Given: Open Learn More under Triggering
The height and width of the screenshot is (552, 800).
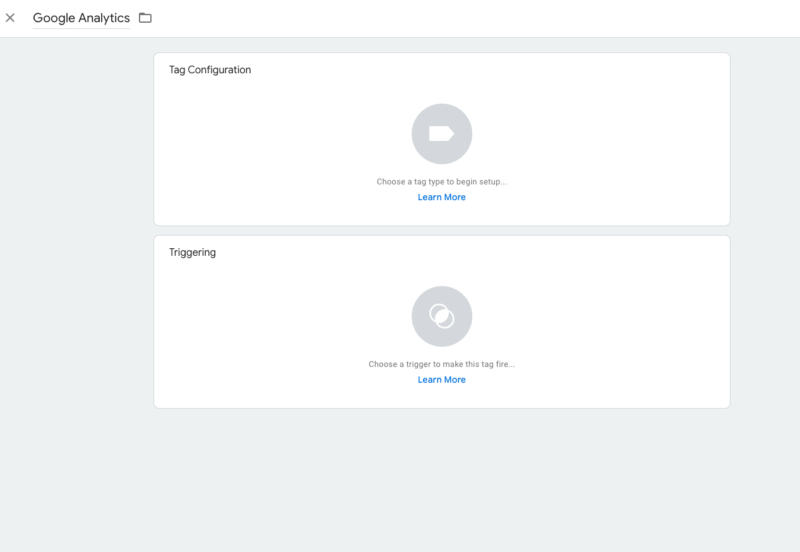Looking at the screenshot, I should [x=442, y=380].
